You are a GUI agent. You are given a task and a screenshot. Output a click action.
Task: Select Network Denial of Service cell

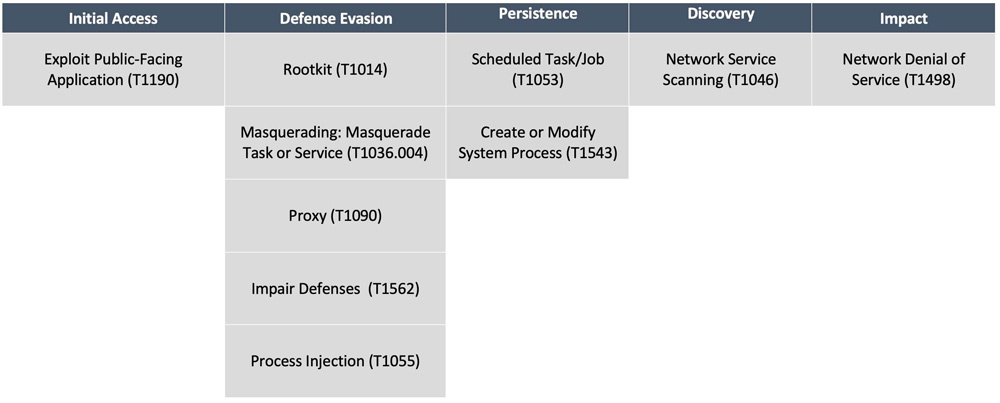904,69
